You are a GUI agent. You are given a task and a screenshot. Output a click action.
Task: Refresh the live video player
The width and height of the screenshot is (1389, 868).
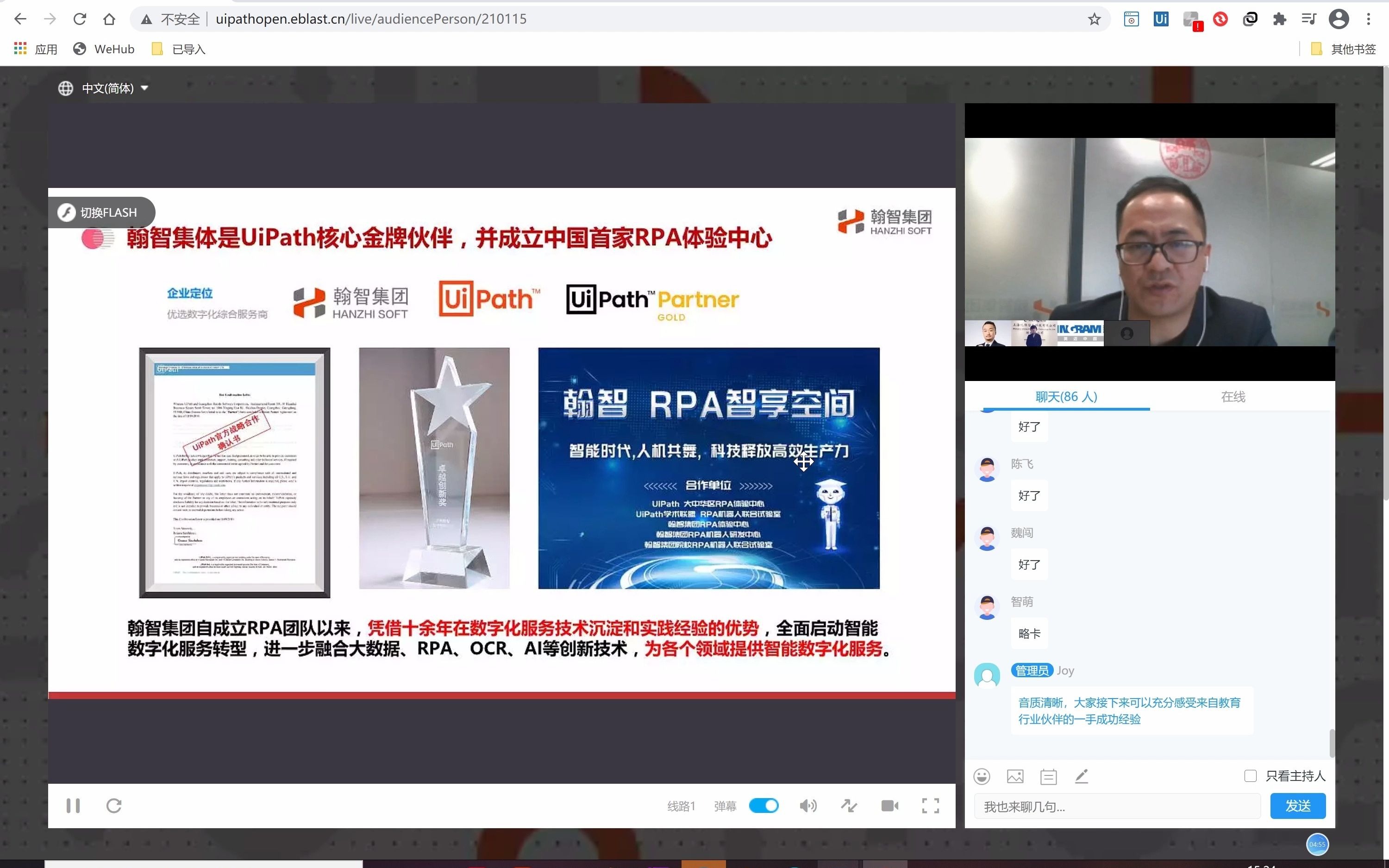pos(113,806)
